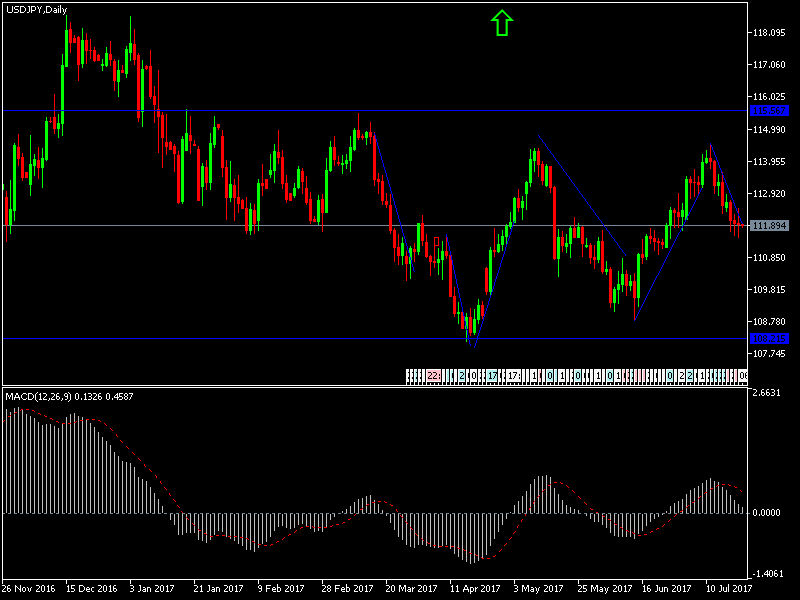Select the lower blue horizontal support line
The width and height of the screenshot is (800, 600).
[x=300, y=338]
